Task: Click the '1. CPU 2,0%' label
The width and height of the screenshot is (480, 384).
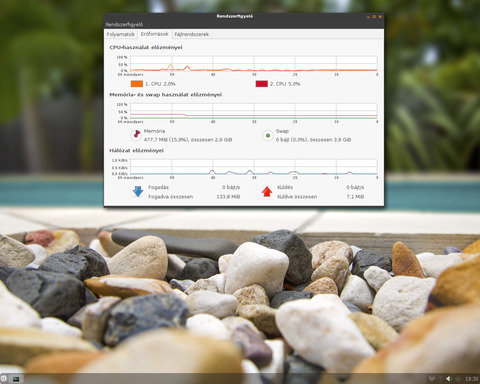Action: [160, 84]
